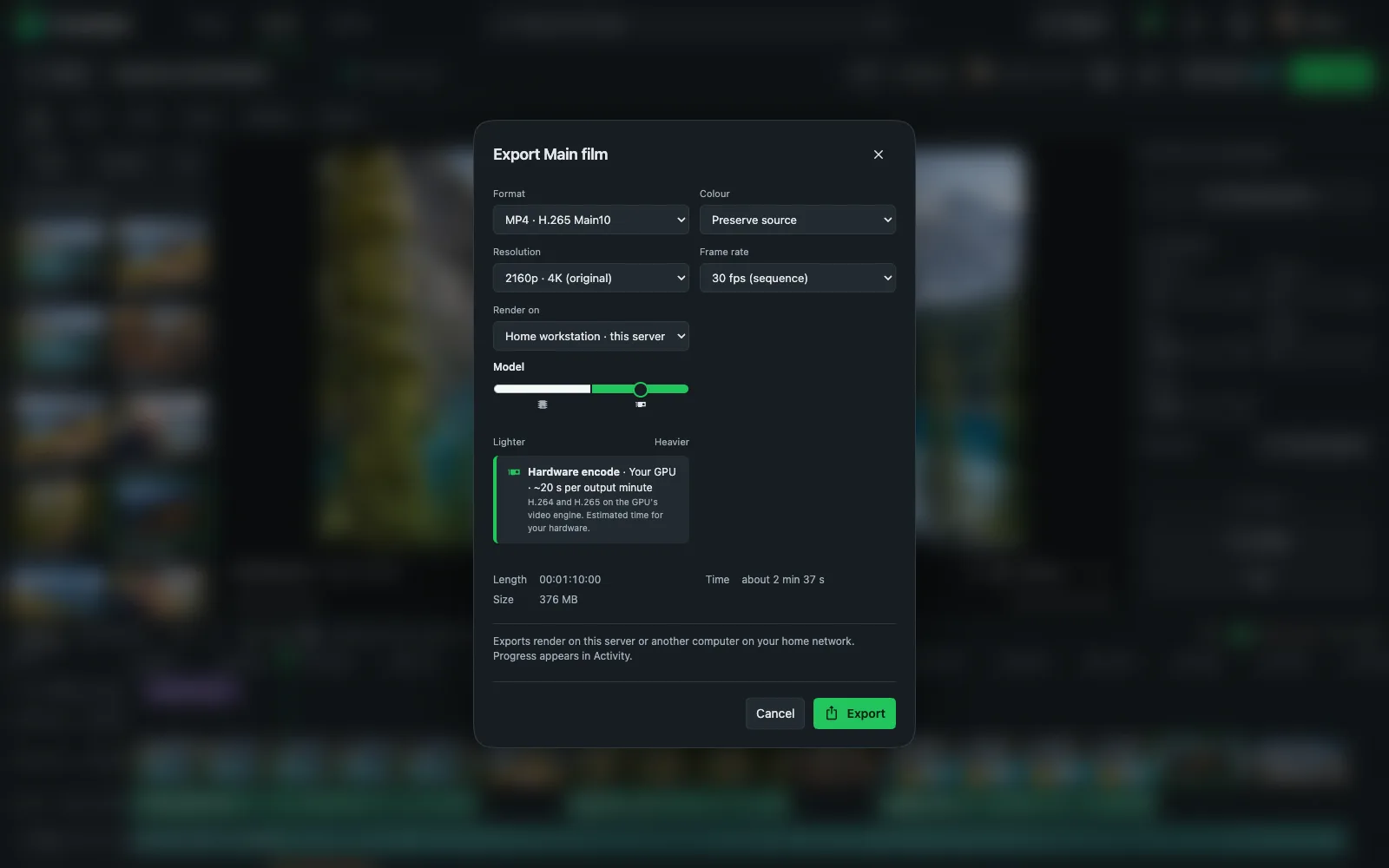Image resolution: width=1389 pixels, height=868 pixels.
Task: Click the Model slider handle
Action: pyautogui.click(x=641, y=389)
